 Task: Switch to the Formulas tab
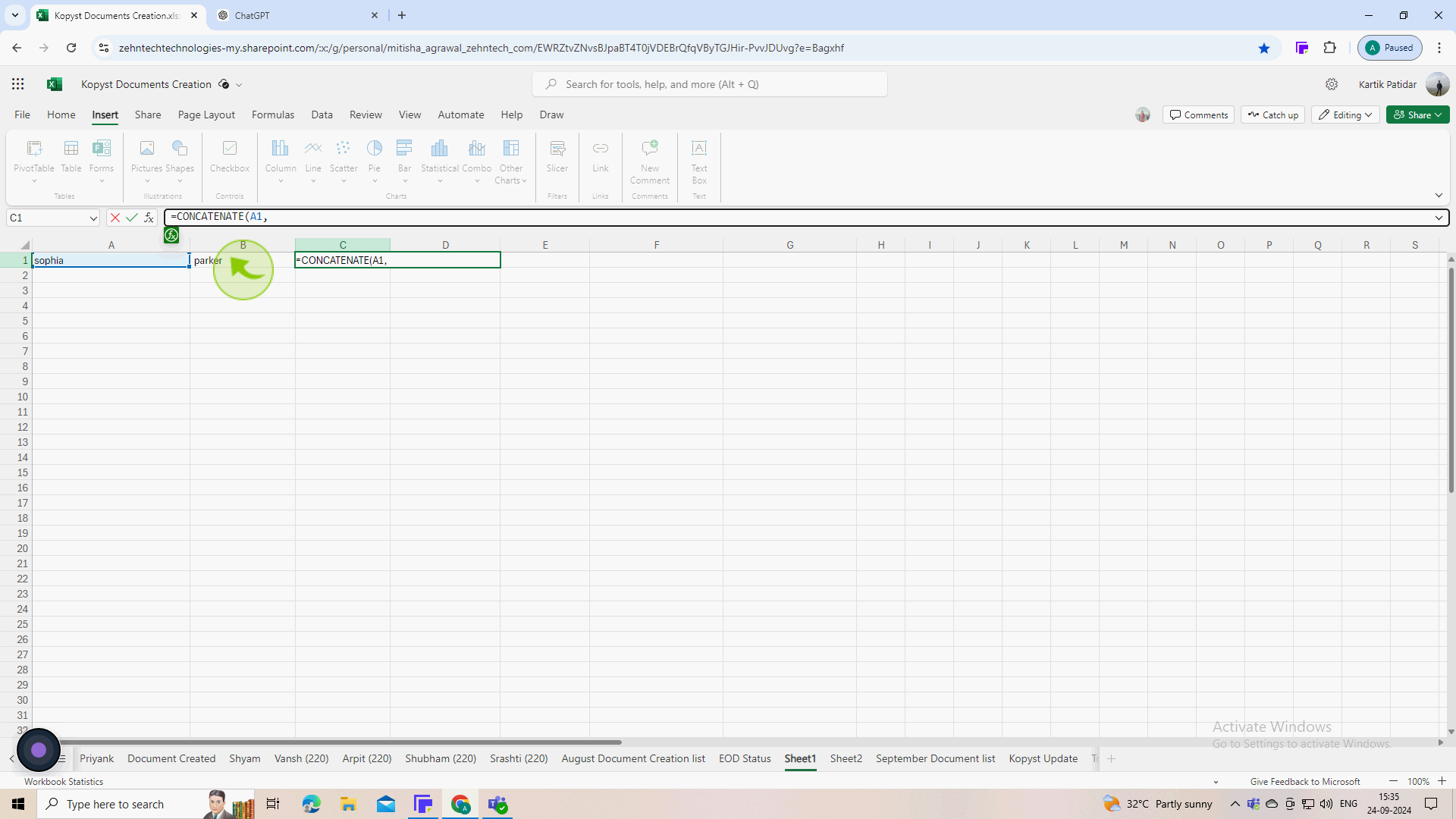[273, 115]
